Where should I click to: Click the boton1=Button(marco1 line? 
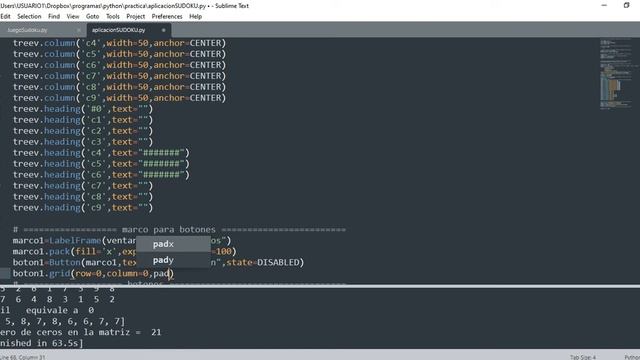click(158, 262)
